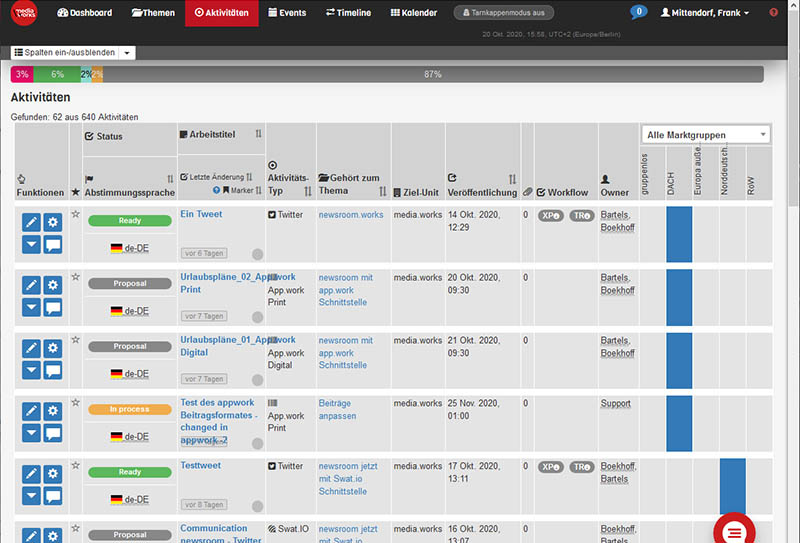This screenshot has width=800, height=543.
Task: Open Themen menu
Action: pyautogui.click(x=153, y=13)
